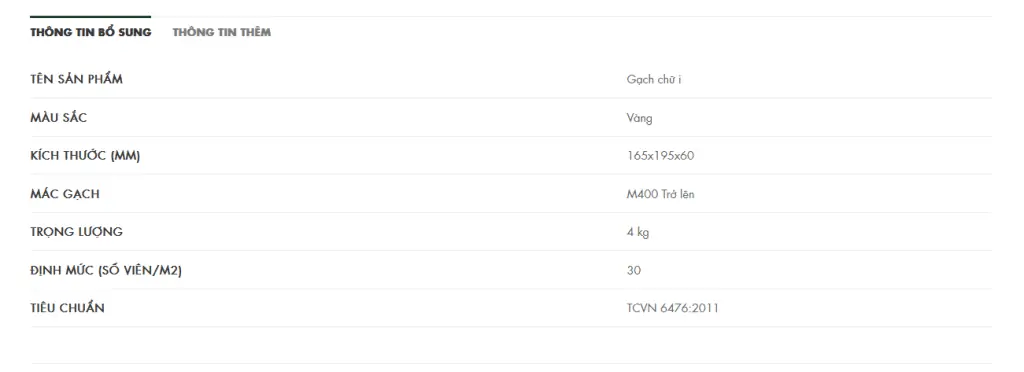This screenshot has width=1024, height=372.
Task: Click the KÍCH THƯỚC (MM) label
Action: pyautogui.click(x=85, y=155)
